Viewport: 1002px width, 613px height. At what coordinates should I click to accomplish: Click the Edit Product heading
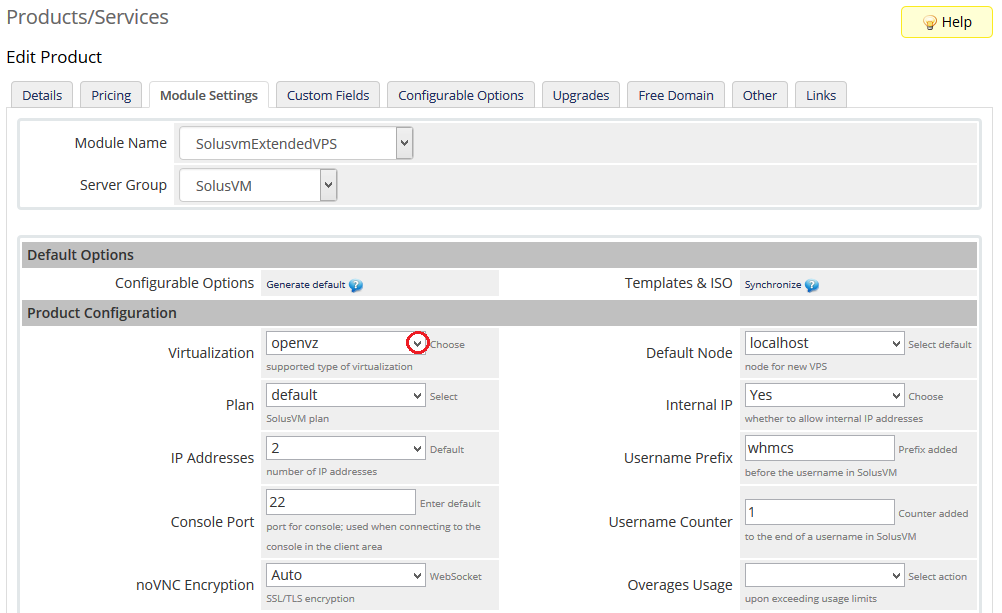coord(54,58)
